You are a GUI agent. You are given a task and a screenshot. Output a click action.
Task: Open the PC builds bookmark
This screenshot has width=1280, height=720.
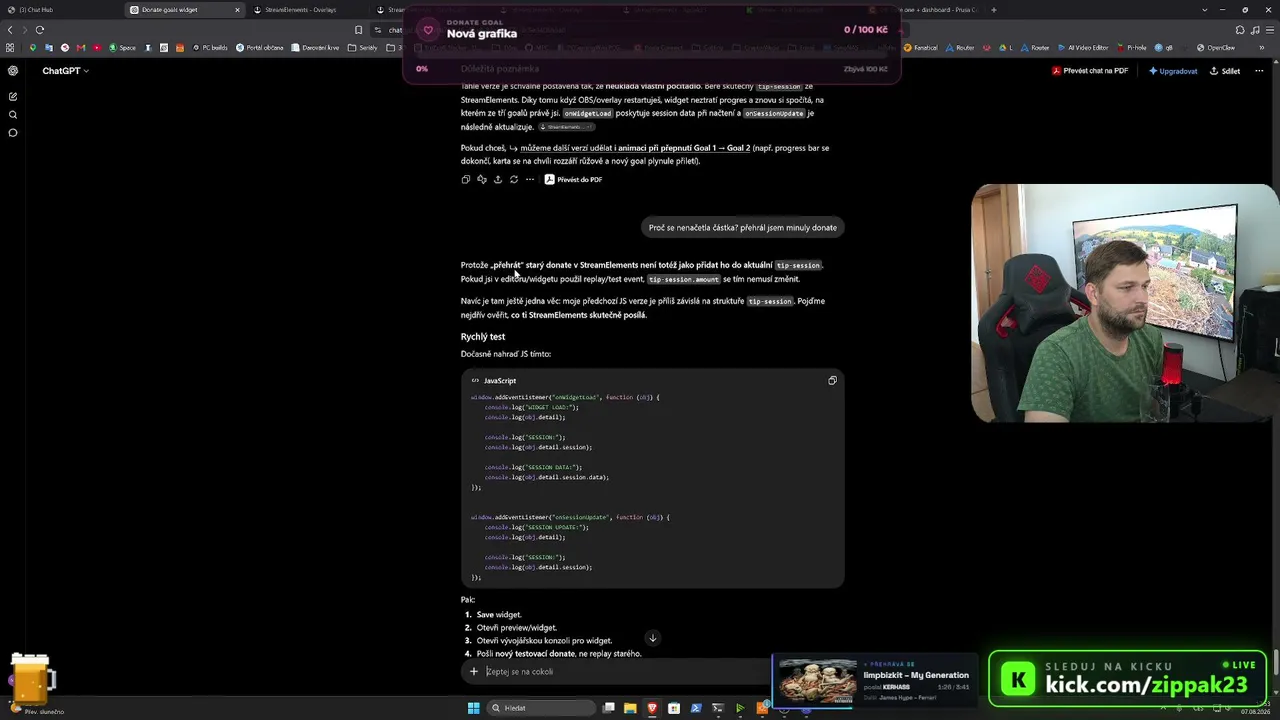point(210,48)
